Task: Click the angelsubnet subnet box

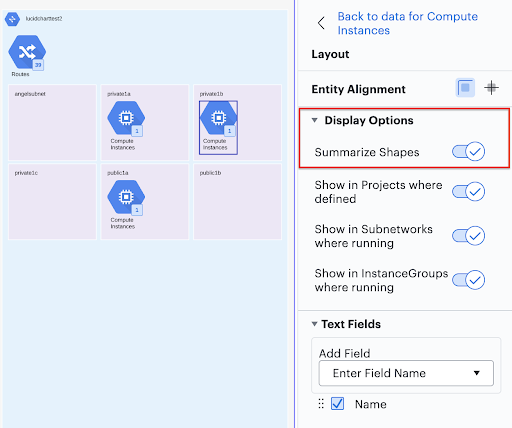Action: tap(52, 122)
